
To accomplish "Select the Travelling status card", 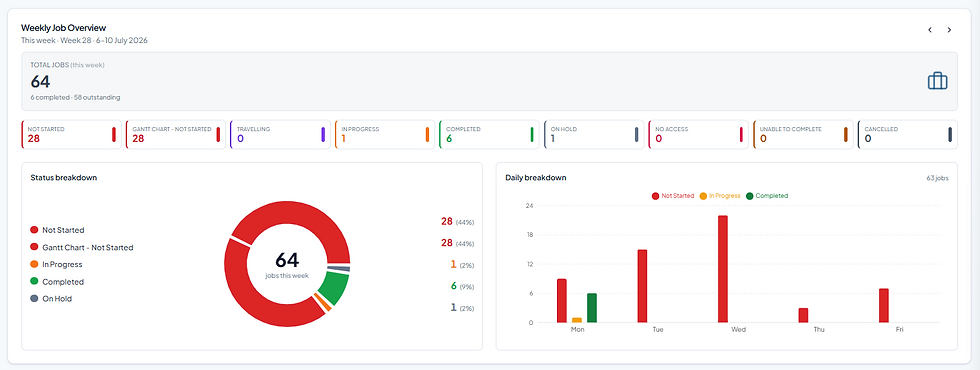I will click(280, 134).
